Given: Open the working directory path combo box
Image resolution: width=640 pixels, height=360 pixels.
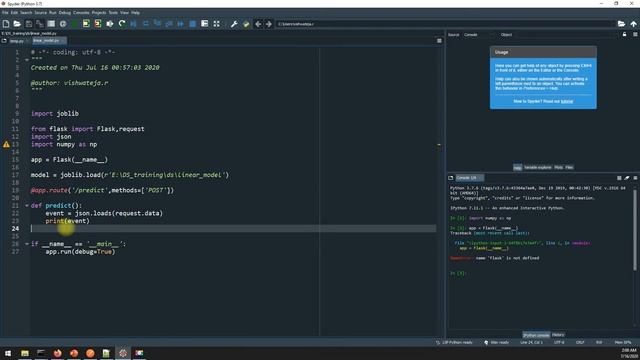Looking at the screenshot, I should 445,24.
